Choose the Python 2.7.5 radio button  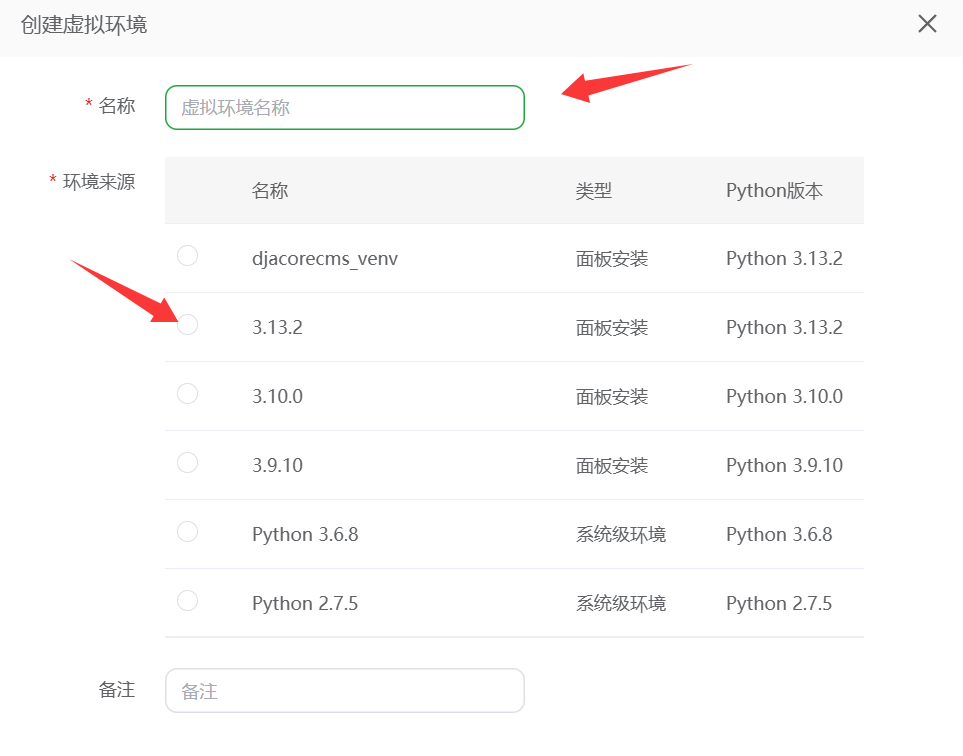click(187, 601)
